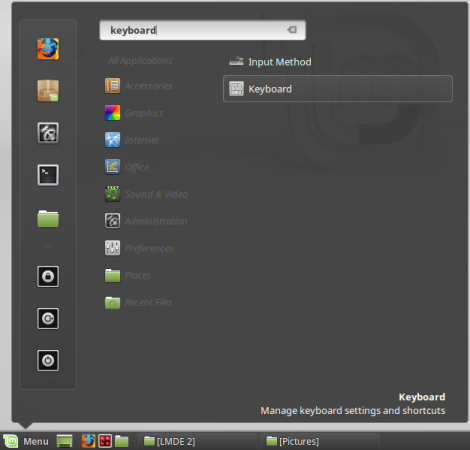Click the Quit power icon in sidebar

48,360
